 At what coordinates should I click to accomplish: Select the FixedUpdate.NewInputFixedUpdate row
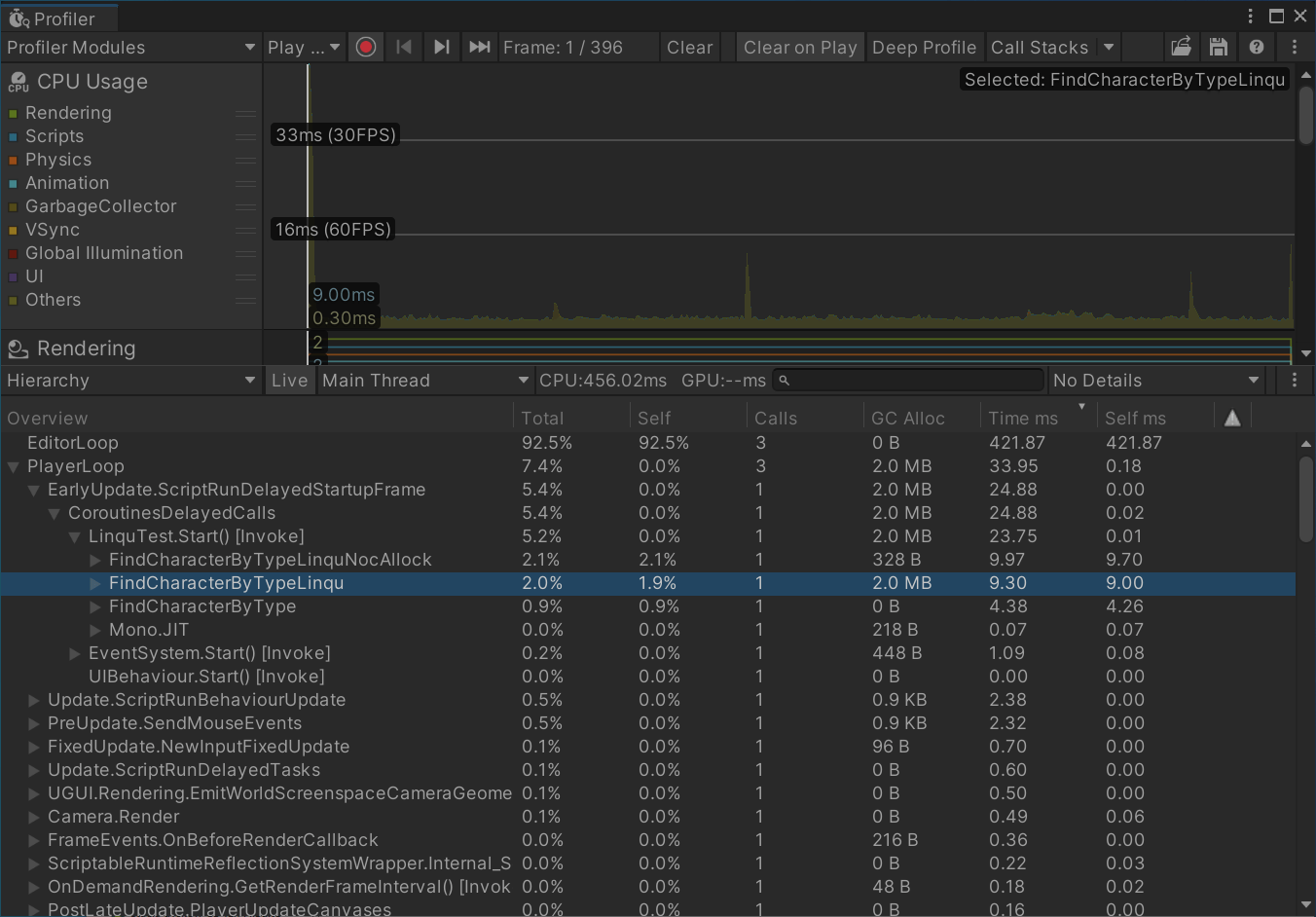click(x=648, y=747)
